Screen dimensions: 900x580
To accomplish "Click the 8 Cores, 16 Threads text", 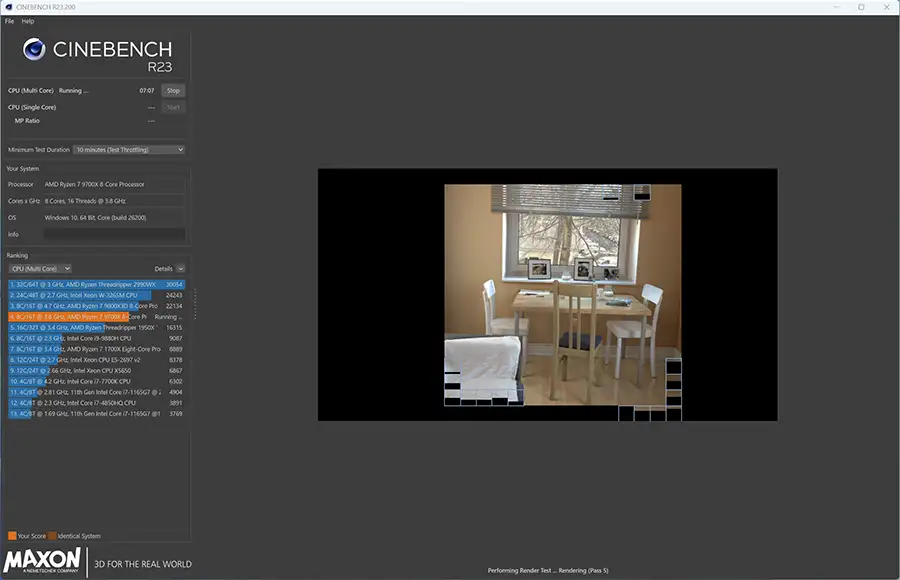I will 85,201.
